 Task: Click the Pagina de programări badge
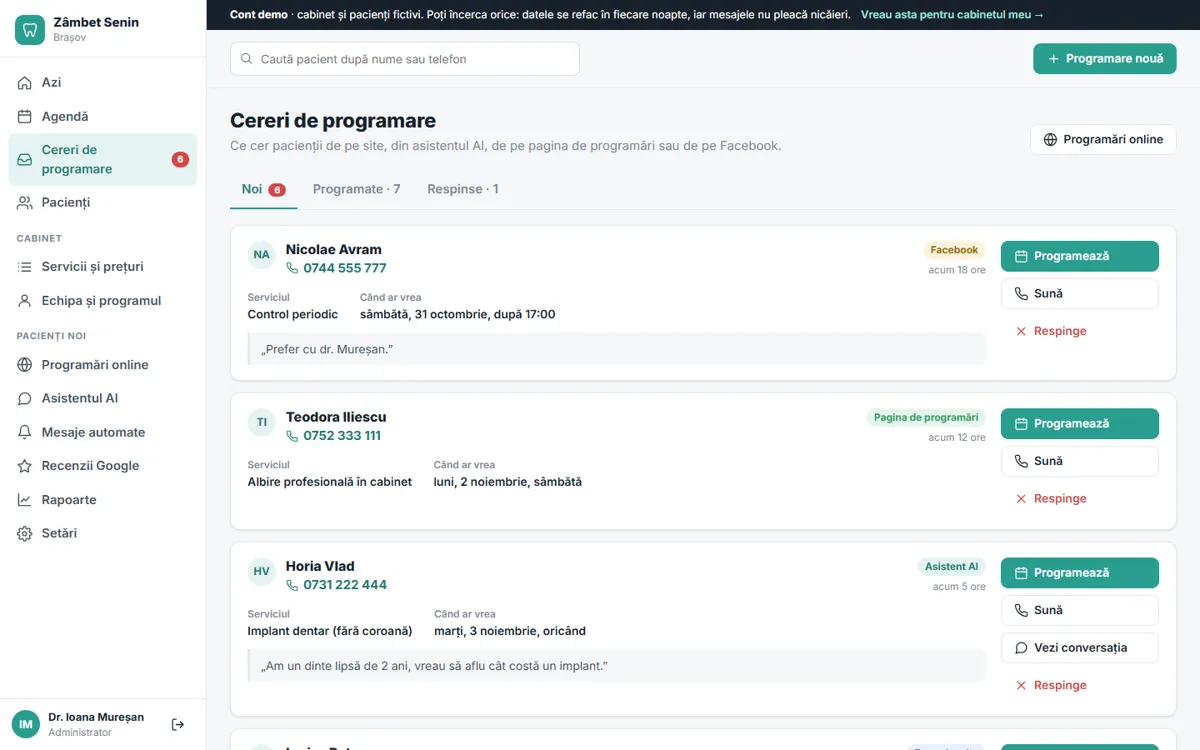(926, 418)
